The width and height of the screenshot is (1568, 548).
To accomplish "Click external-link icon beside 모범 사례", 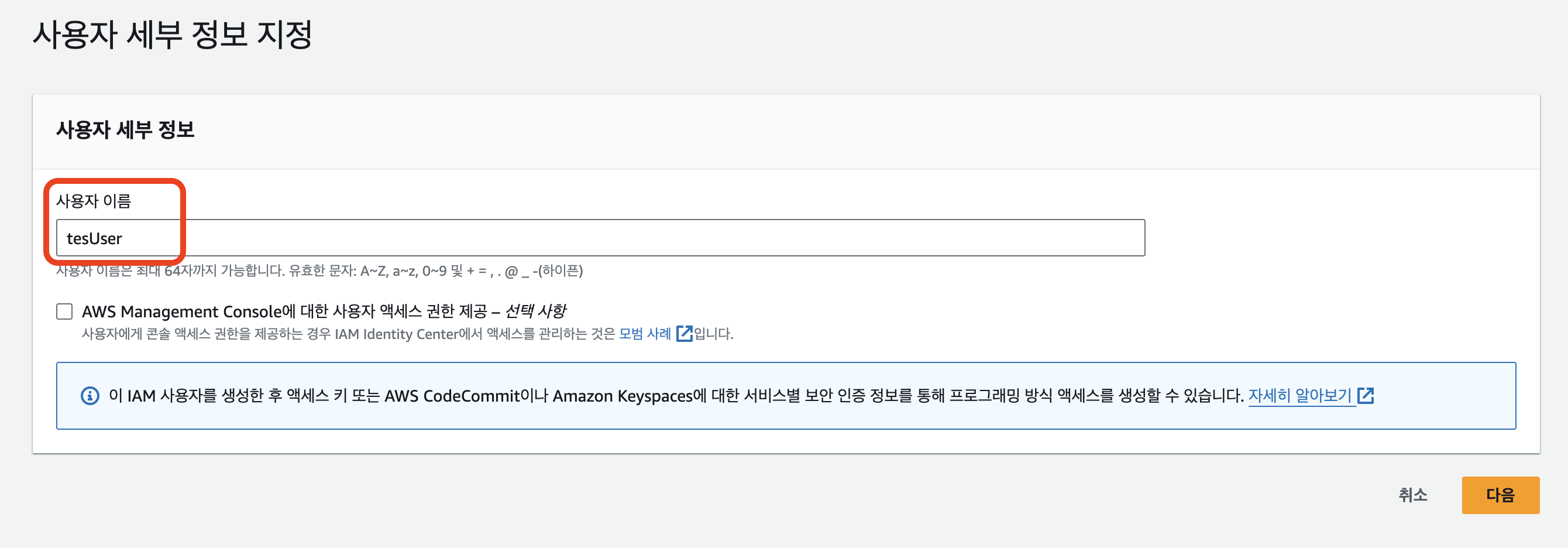I will (x=684, y=334).
